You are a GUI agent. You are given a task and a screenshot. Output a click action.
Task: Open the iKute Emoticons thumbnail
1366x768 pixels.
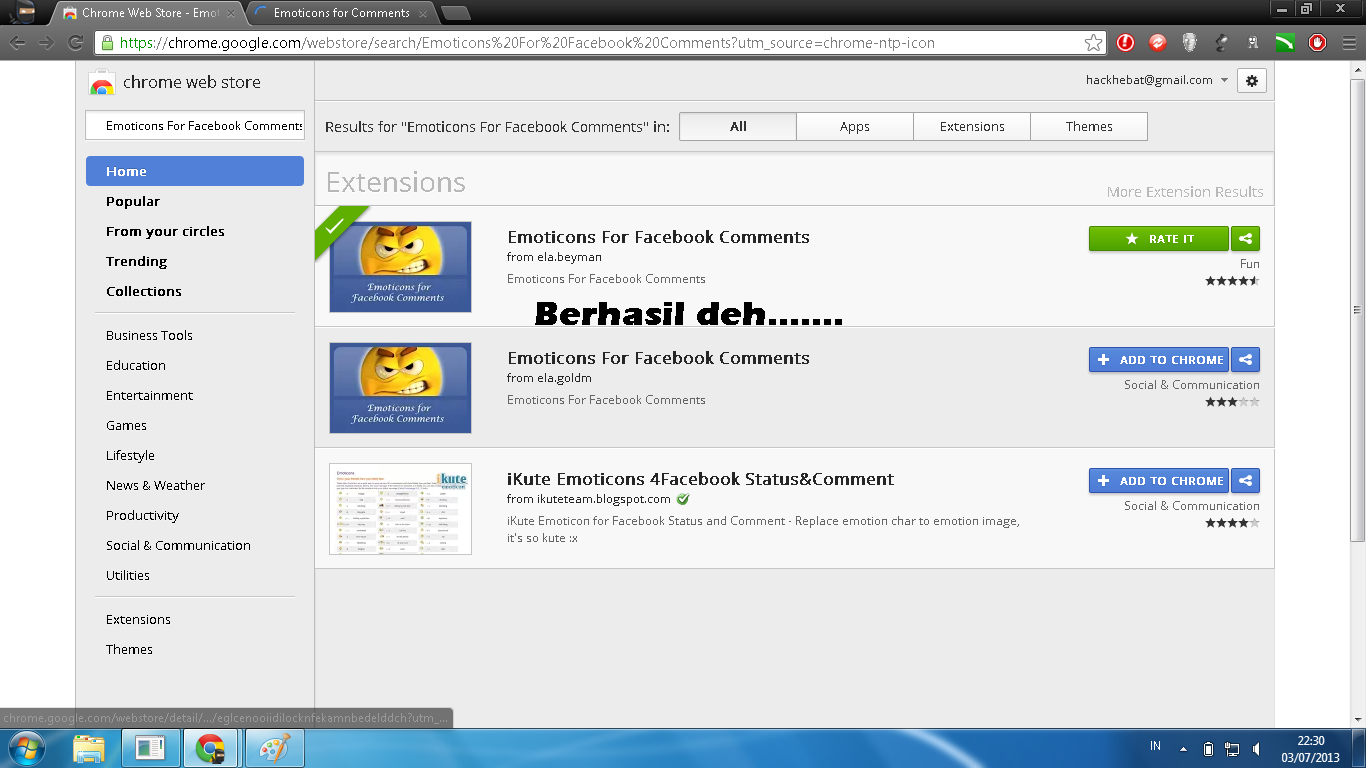pos(400,509)
